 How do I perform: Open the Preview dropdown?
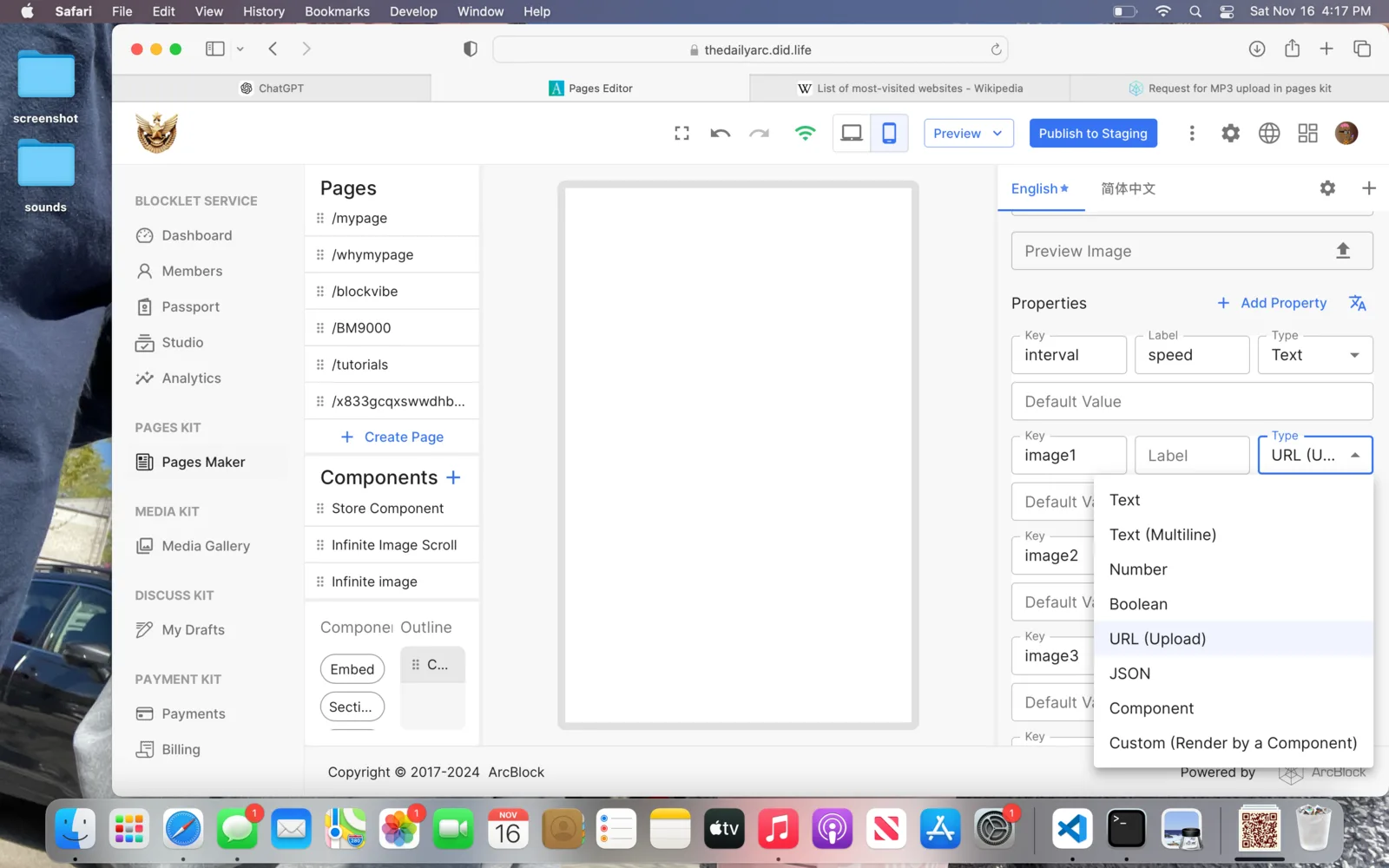969,133
